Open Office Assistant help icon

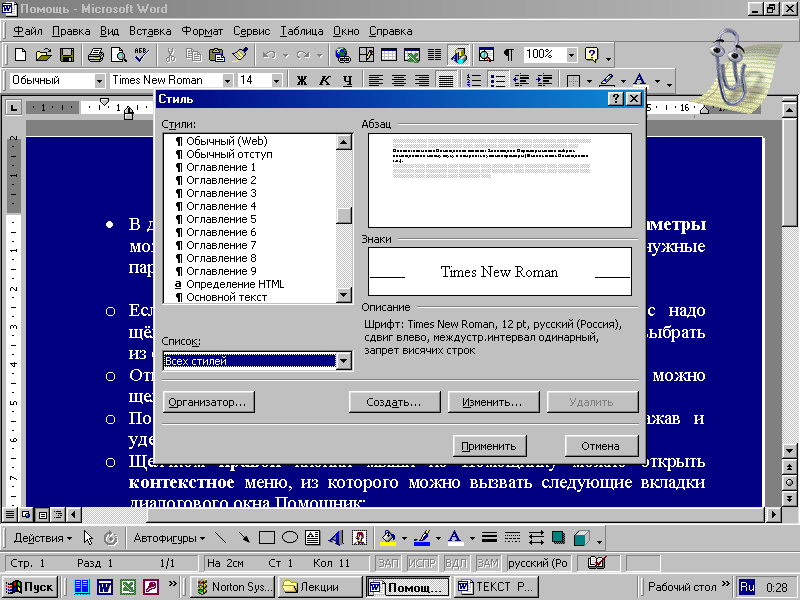[592, 55]
